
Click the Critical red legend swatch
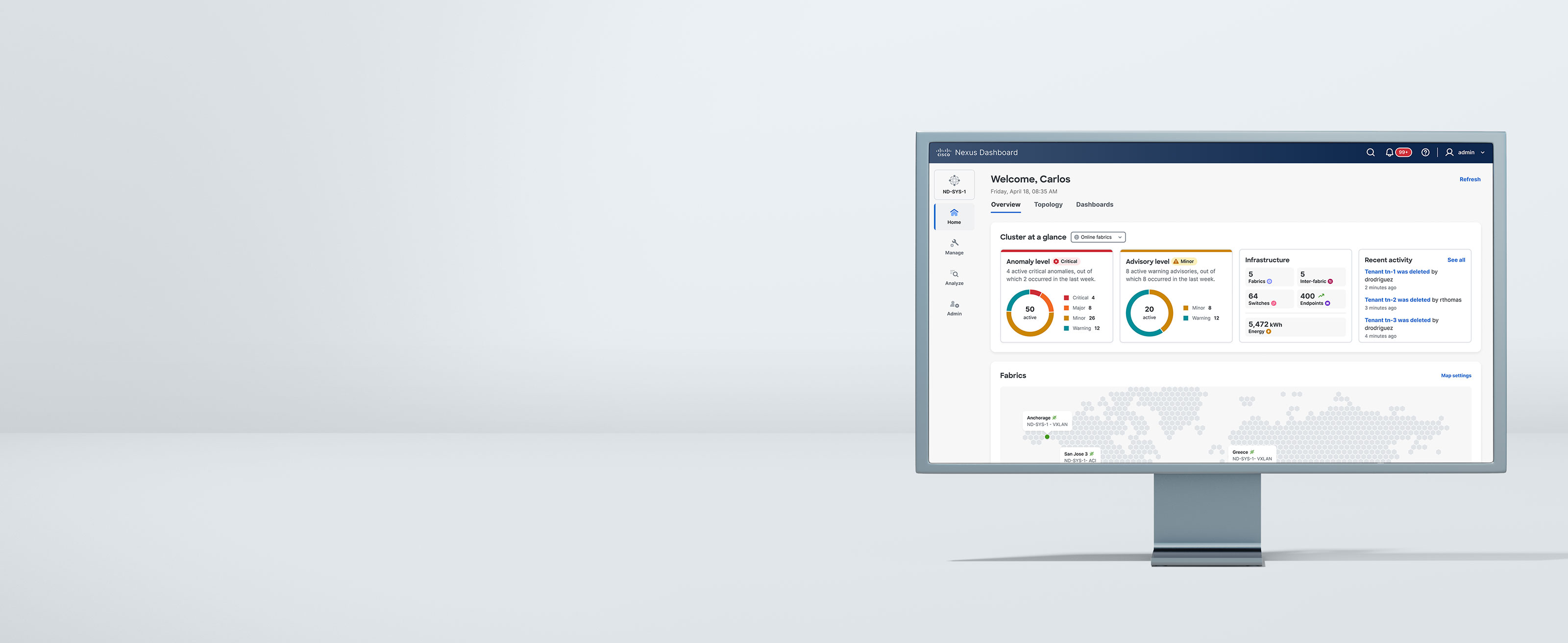click(1066, 298)
